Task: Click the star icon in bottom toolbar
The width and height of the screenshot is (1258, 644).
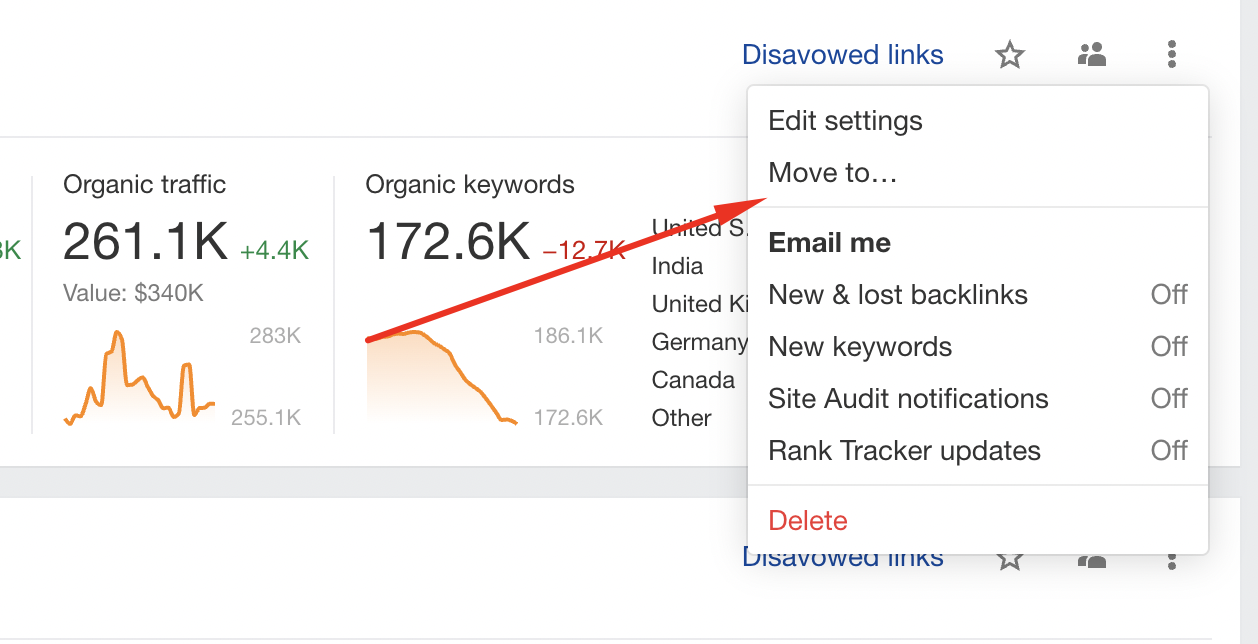Action: pyautogui.click(x=1009, y=562)
